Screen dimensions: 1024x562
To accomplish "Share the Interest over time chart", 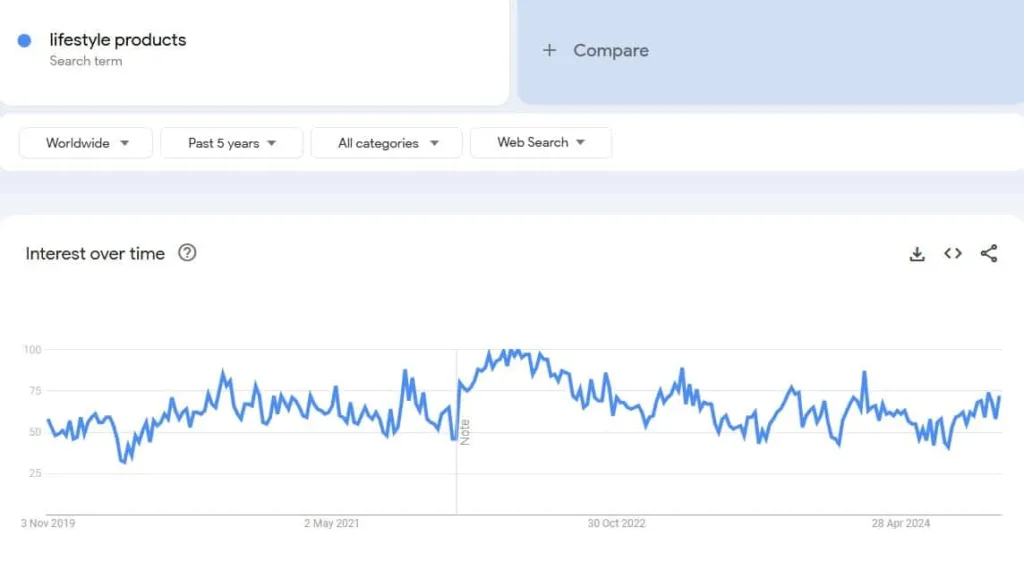I will click(x=989, y=254).
